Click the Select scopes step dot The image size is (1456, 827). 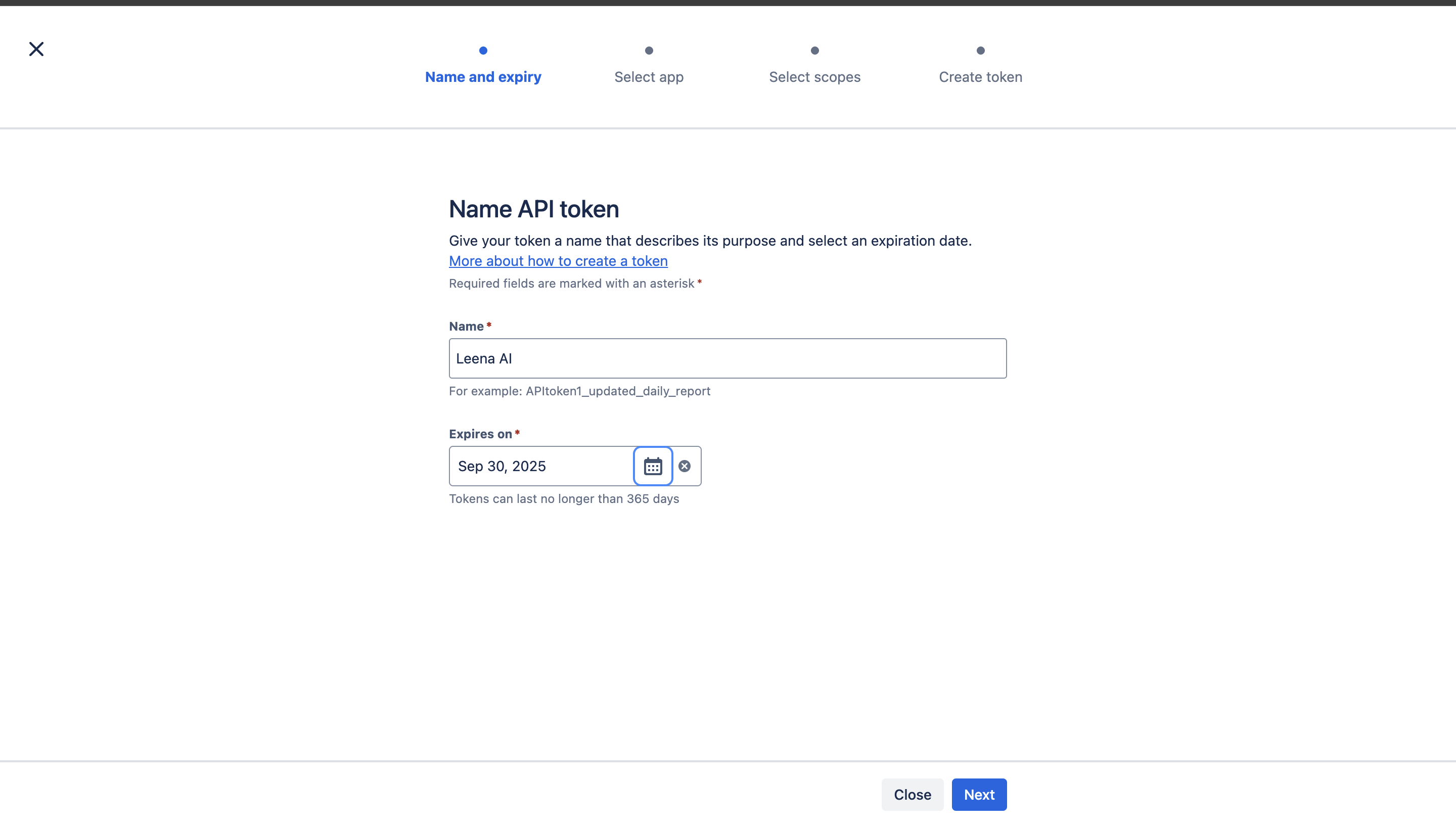click(815, 51)
